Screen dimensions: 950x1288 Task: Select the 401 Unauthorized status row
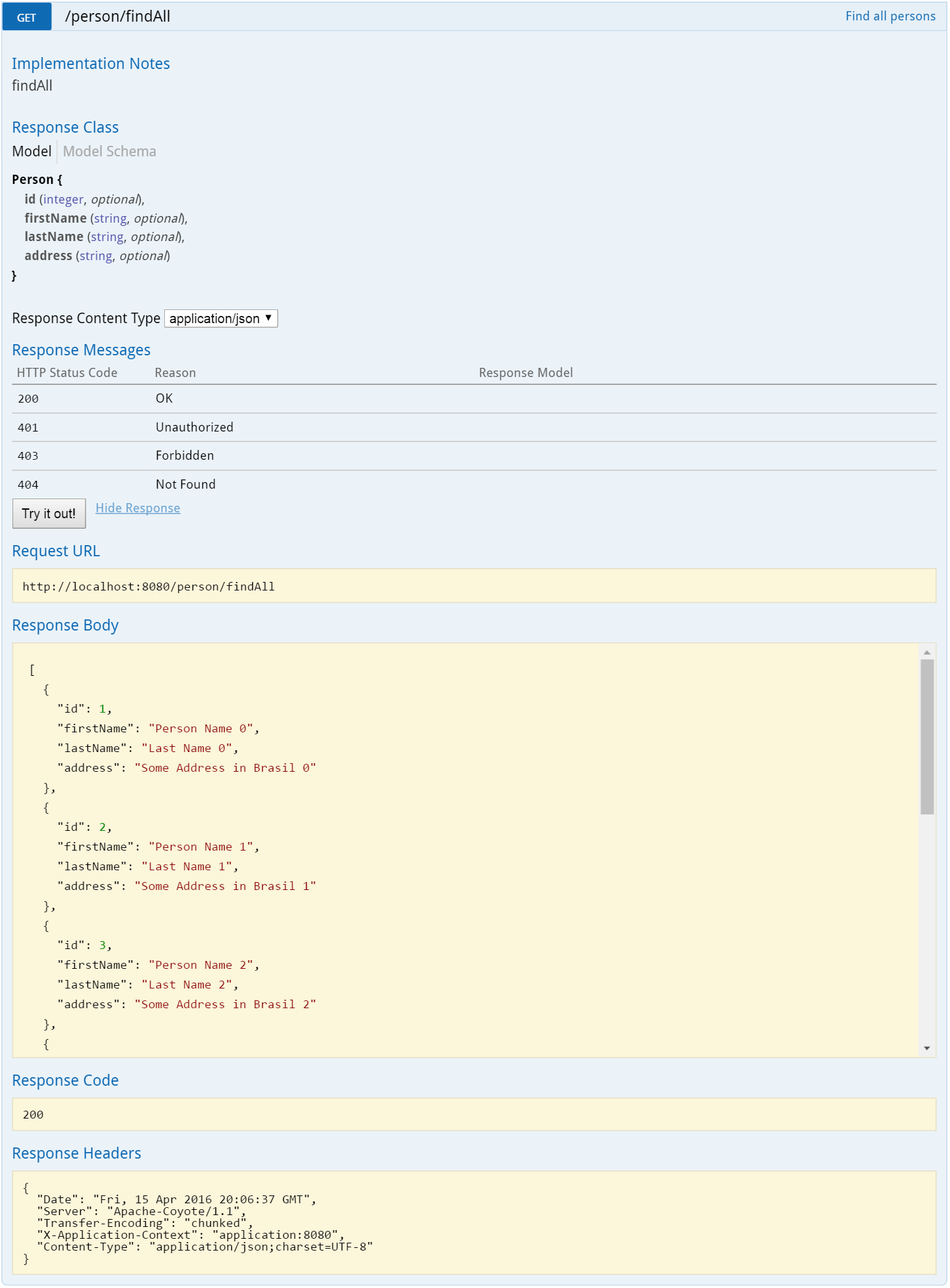[x=473, y=428]
